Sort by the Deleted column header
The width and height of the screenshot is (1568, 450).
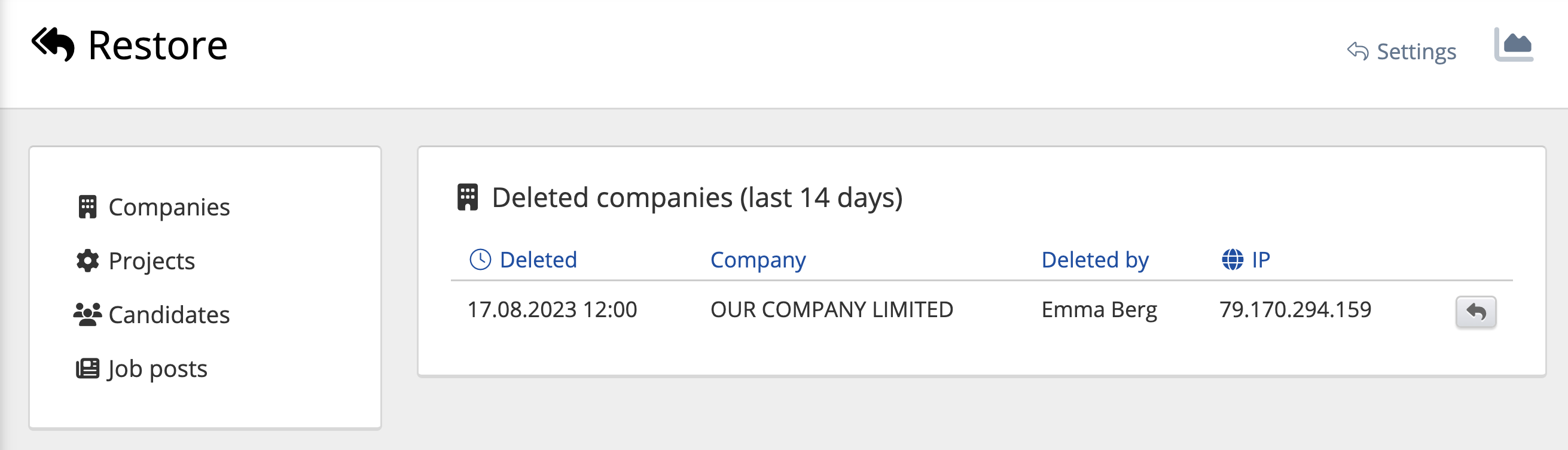(x=538, y=259)
